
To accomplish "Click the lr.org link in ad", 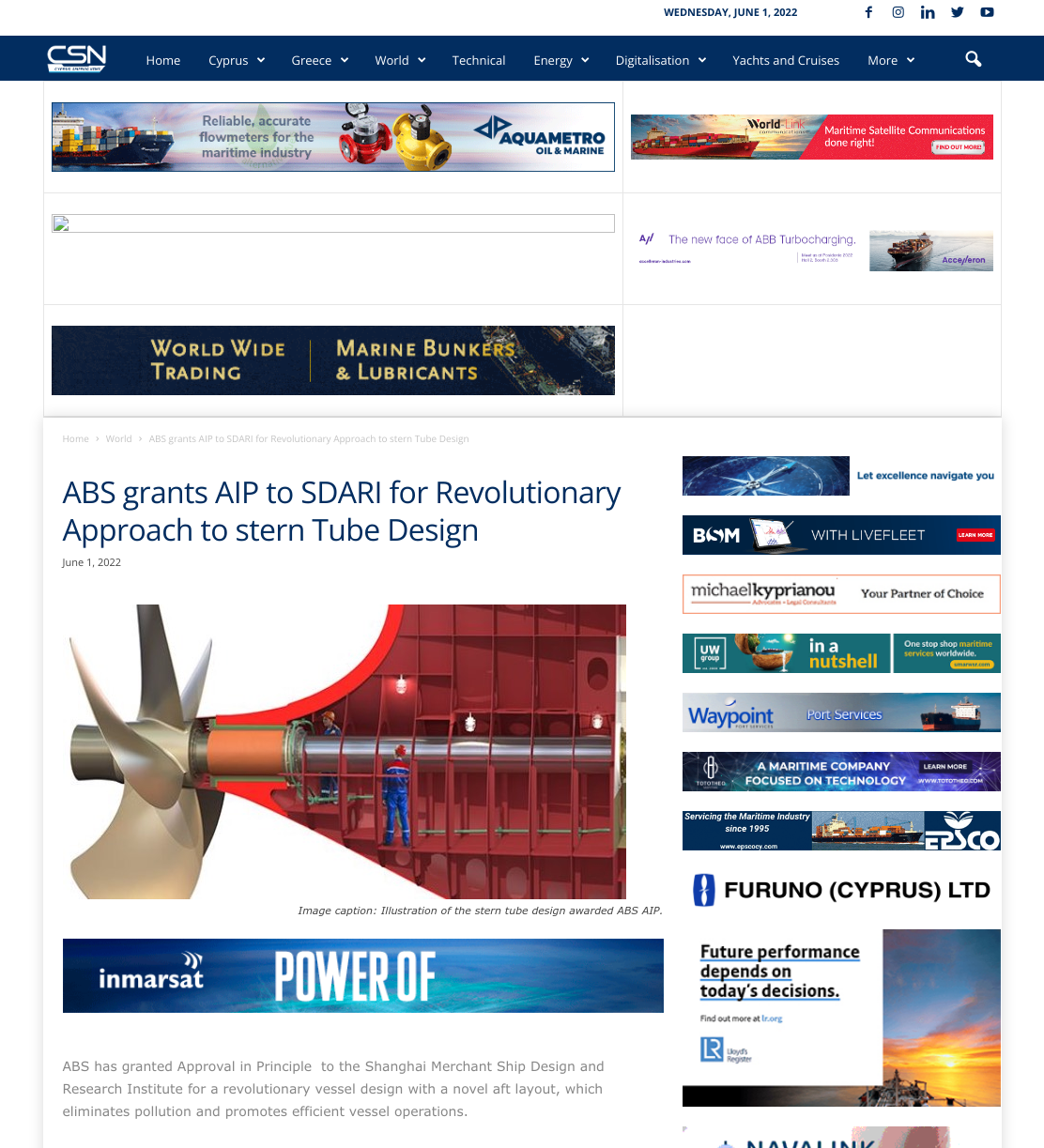I will (772, 1018).
